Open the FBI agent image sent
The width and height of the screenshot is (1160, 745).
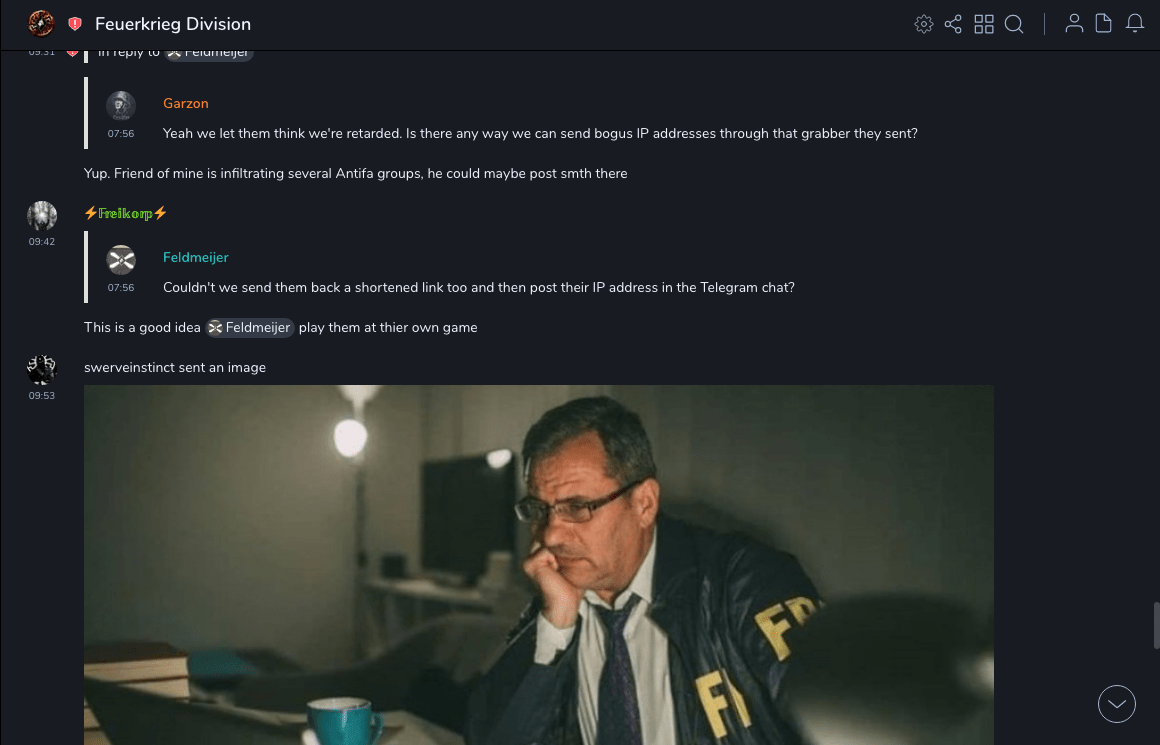(539, 564)
